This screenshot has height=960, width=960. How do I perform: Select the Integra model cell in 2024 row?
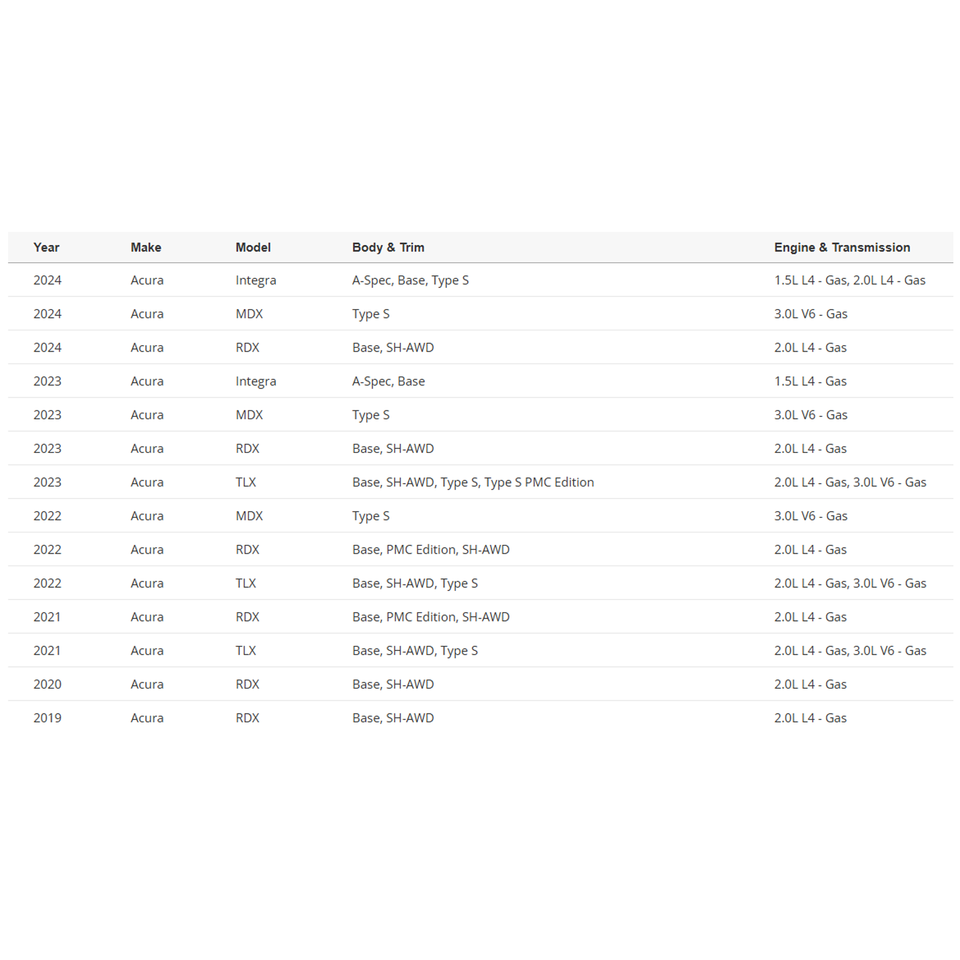pos(255,280)
